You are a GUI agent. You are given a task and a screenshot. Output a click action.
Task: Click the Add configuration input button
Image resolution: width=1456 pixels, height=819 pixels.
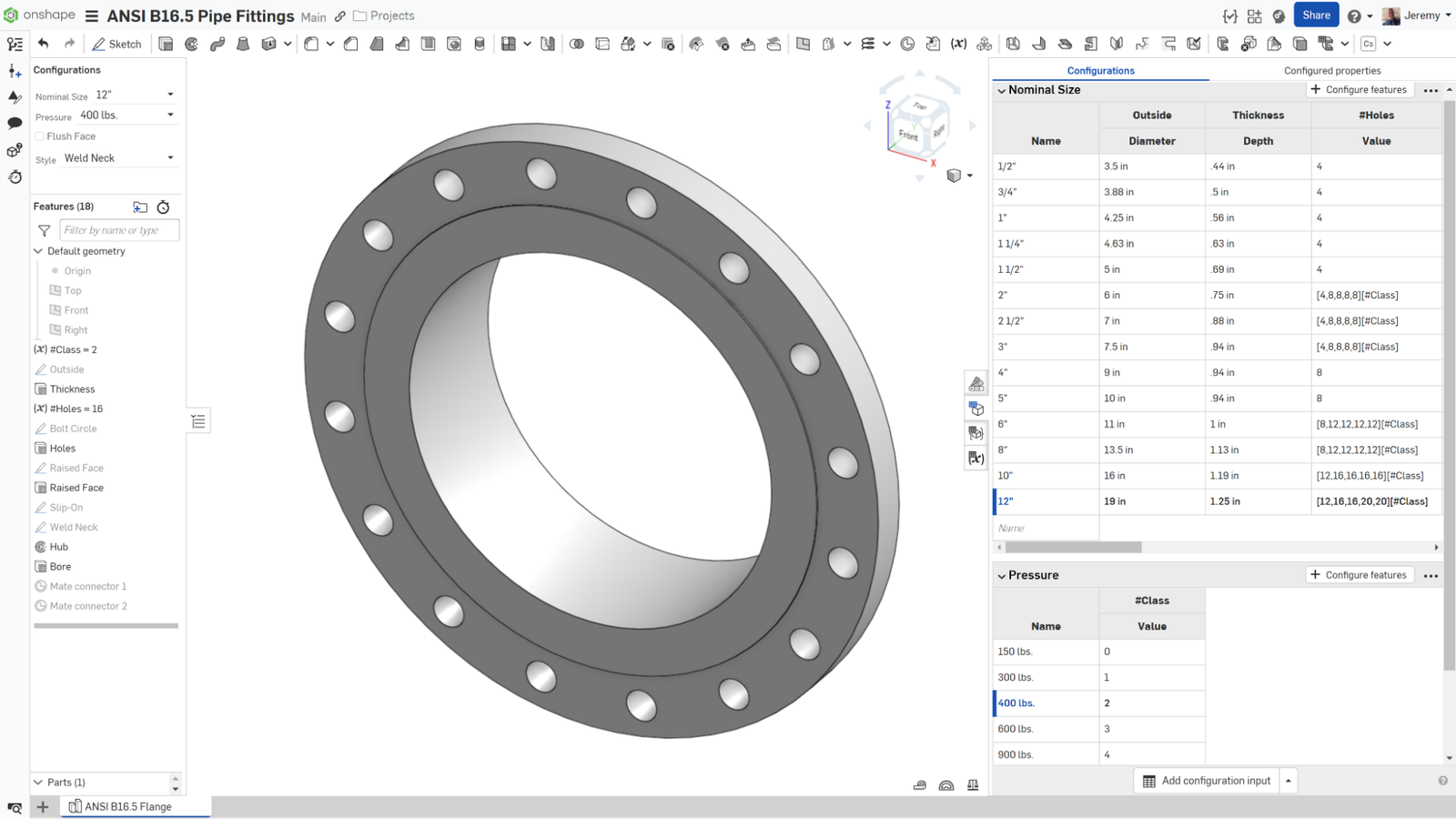(x=1206, y=780)
